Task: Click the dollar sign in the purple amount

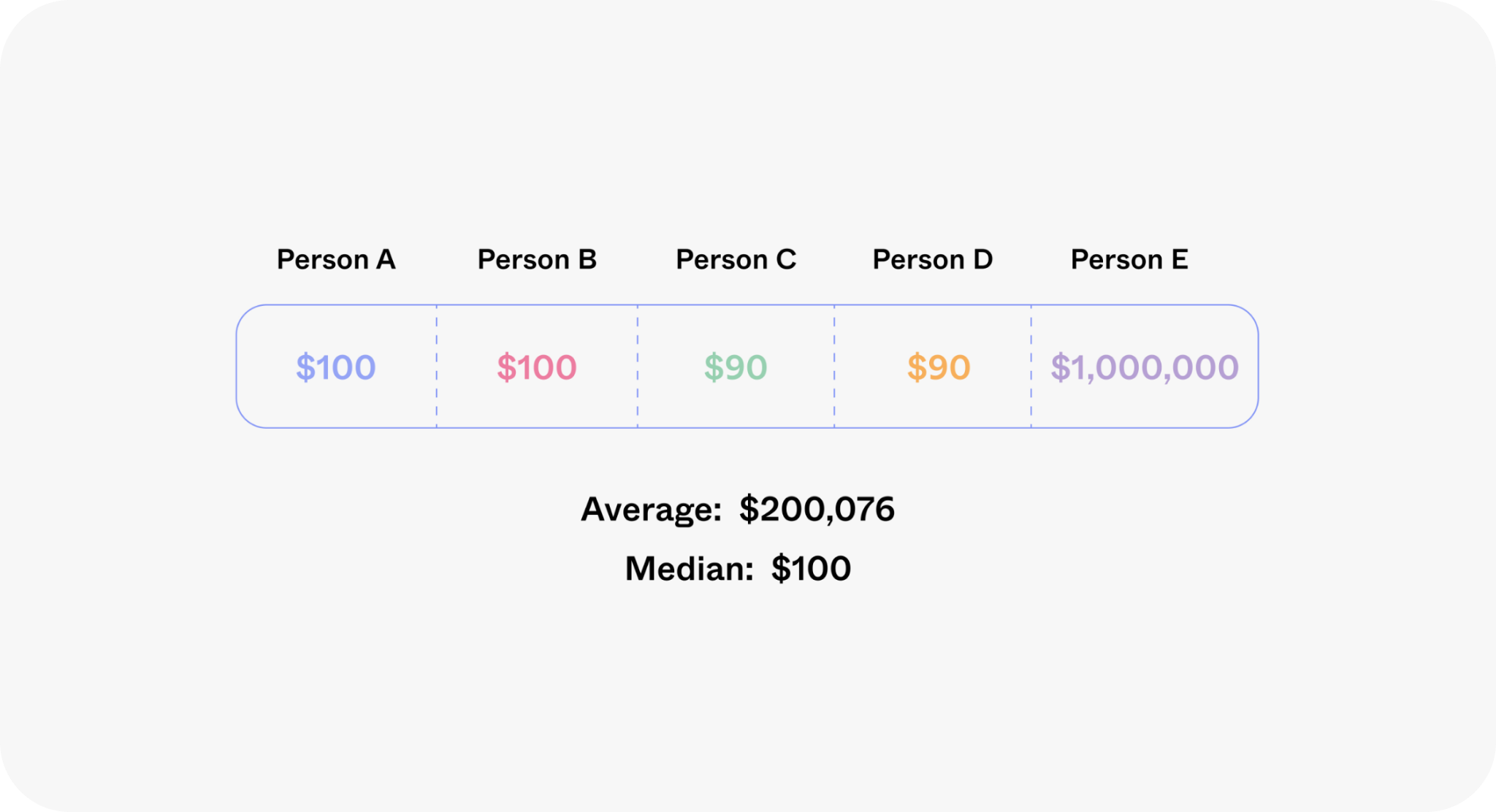Action: 1060,367
